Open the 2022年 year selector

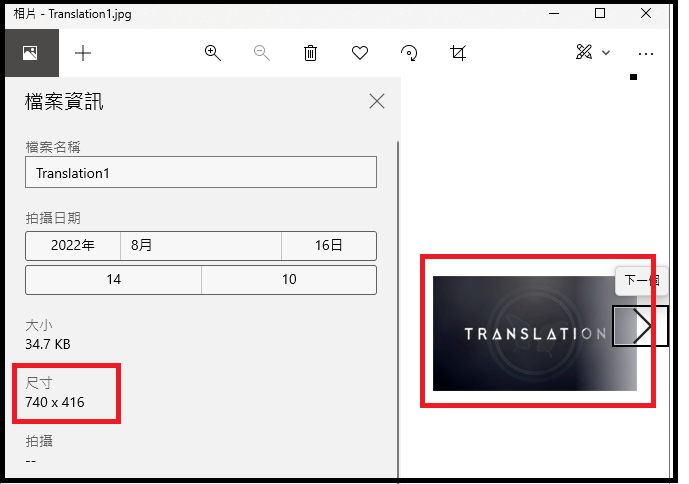click(73, 246)
